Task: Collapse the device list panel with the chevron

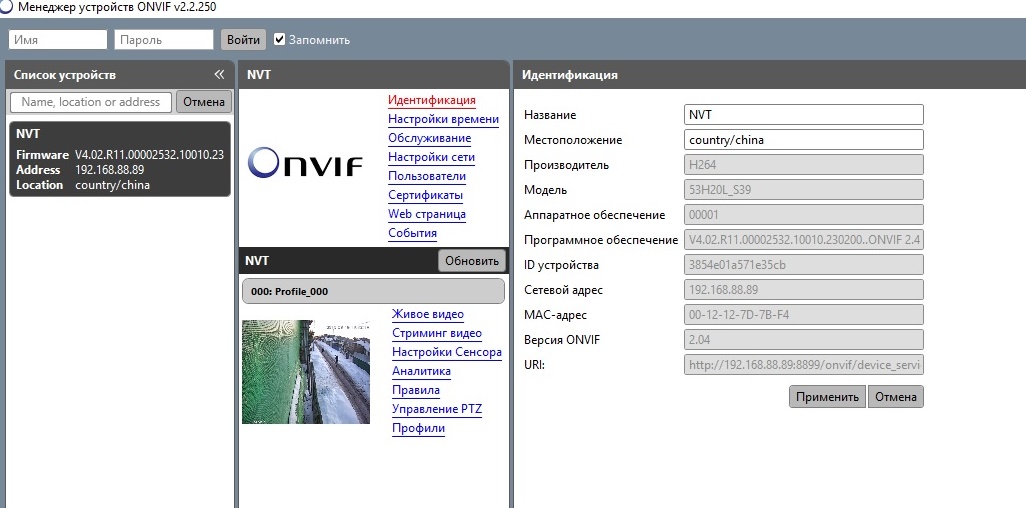Action: coord(219,75)
